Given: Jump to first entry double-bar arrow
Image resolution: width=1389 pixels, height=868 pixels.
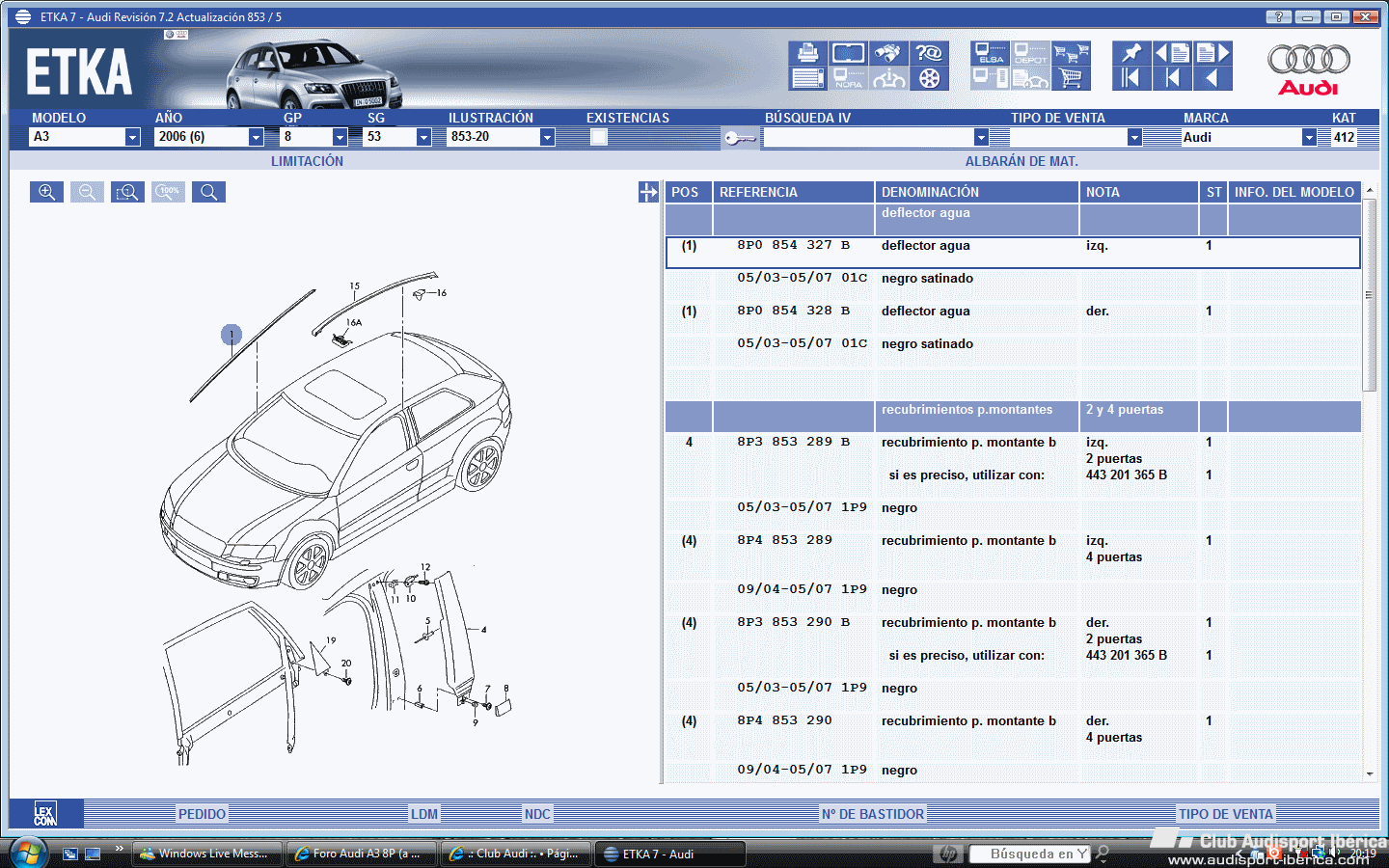Looking at the screenshot, I should tap(1131, 78).
